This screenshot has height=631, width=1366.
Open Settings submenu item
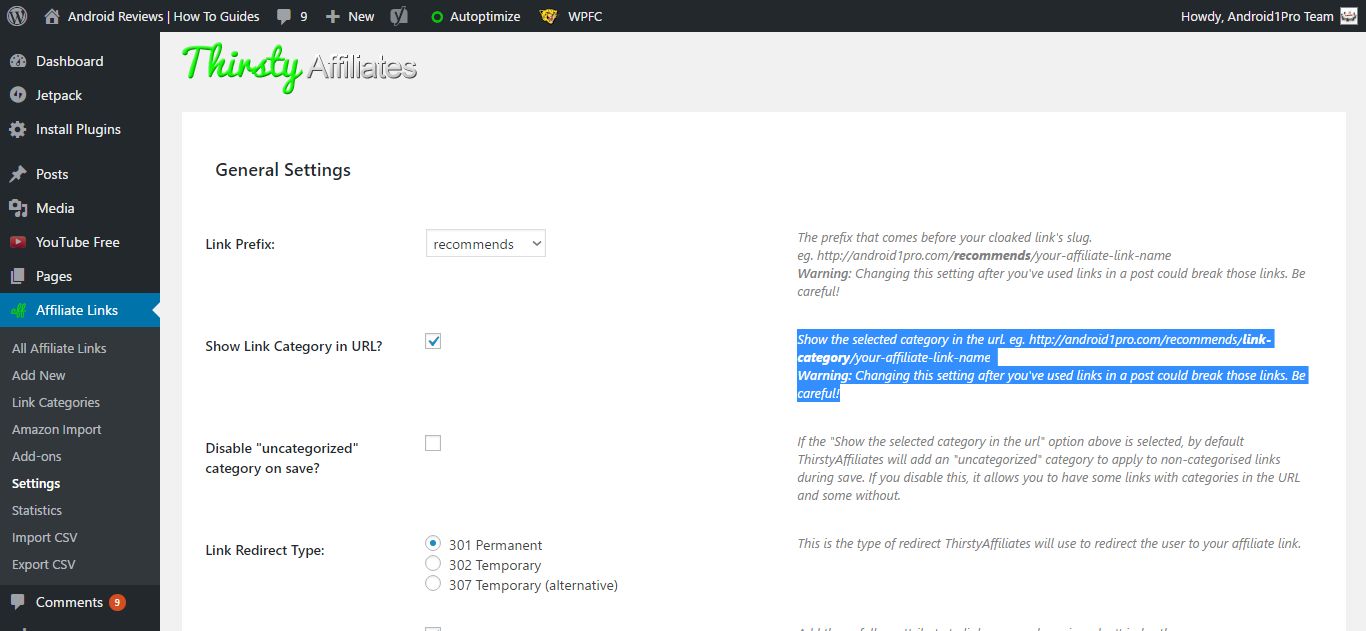36,483
